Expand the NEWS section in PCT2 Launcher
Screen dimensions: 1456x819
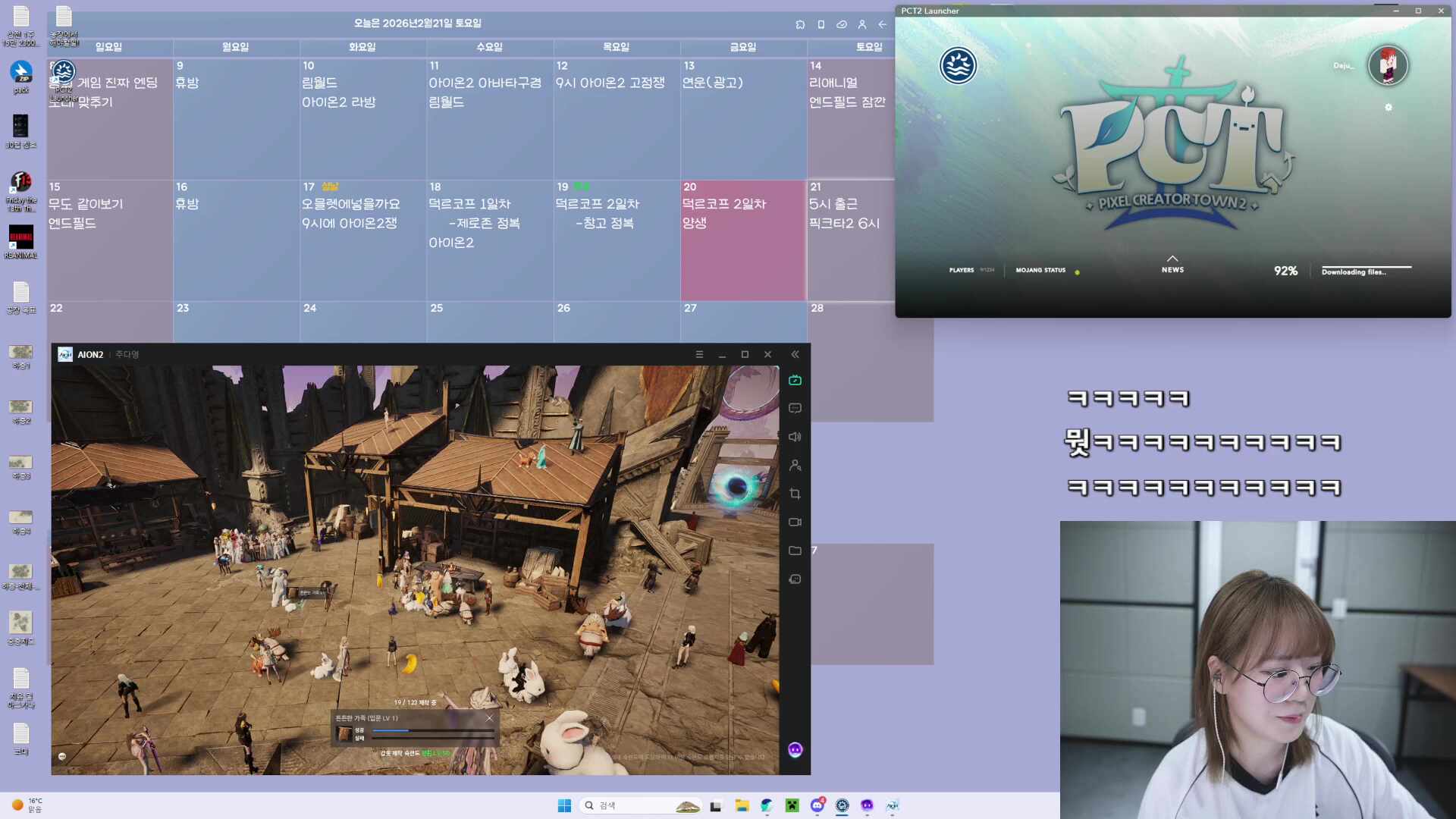[x=1172, y=265]
